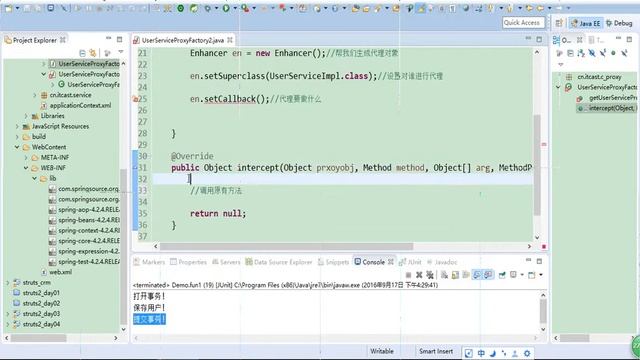Open web.xml in Project Explorer

click(x=57, y=272)
